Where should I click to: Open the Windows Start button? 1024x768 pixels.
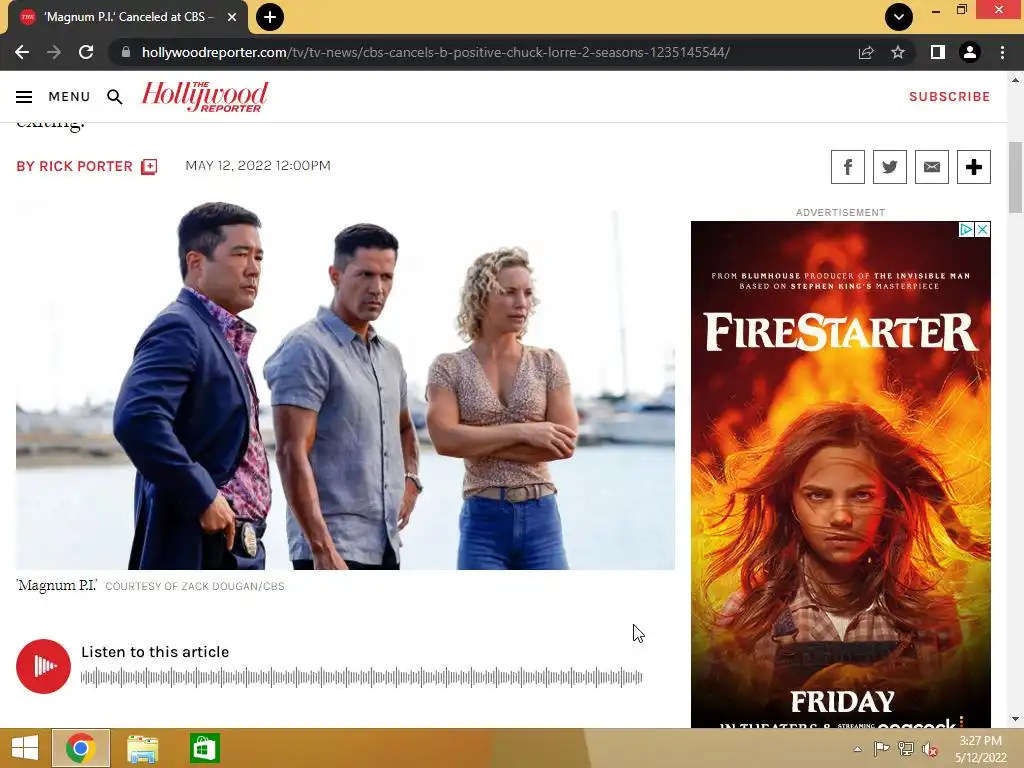25,748
